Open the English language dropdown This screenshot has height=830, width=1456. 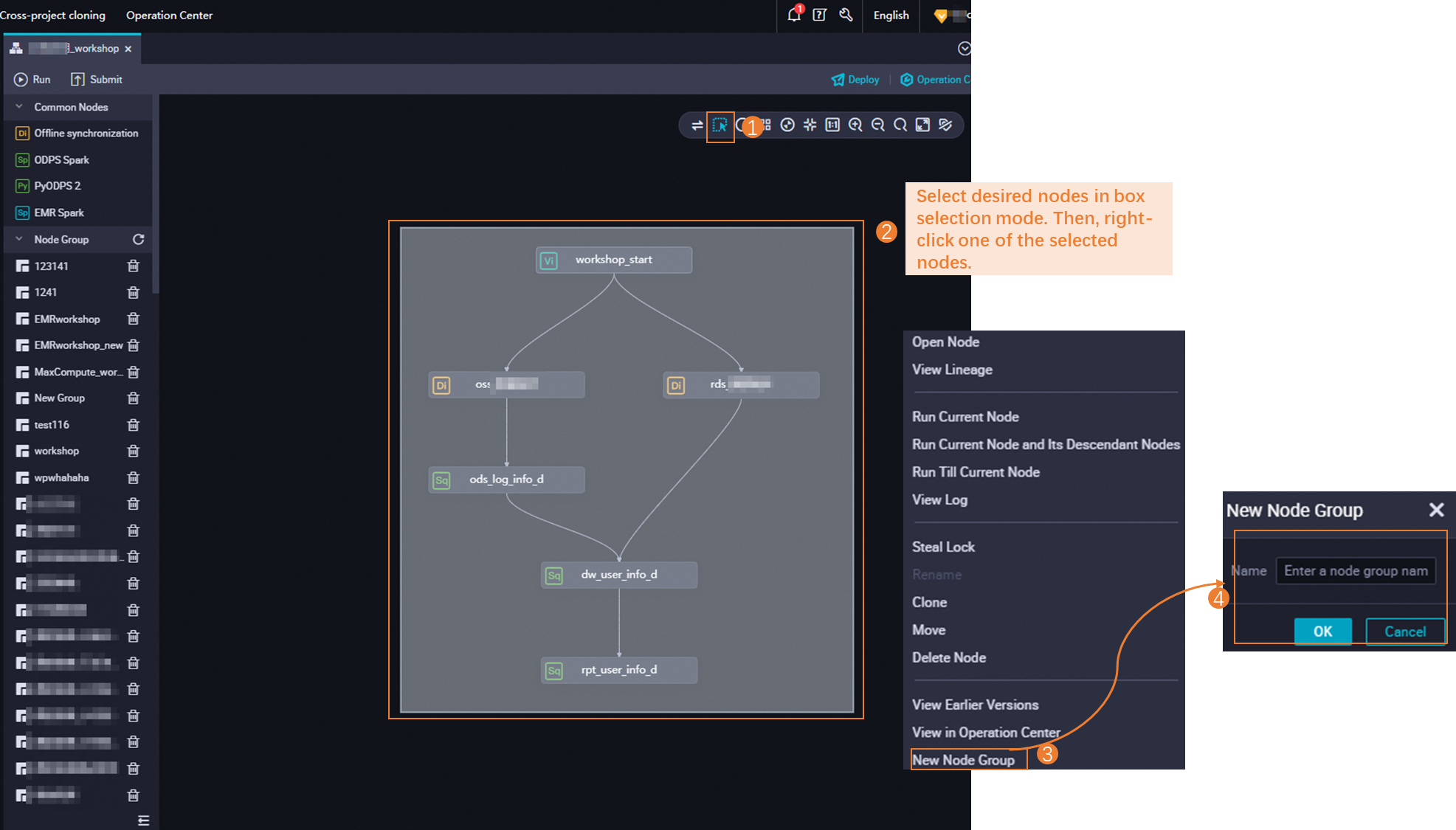[891, 15]
